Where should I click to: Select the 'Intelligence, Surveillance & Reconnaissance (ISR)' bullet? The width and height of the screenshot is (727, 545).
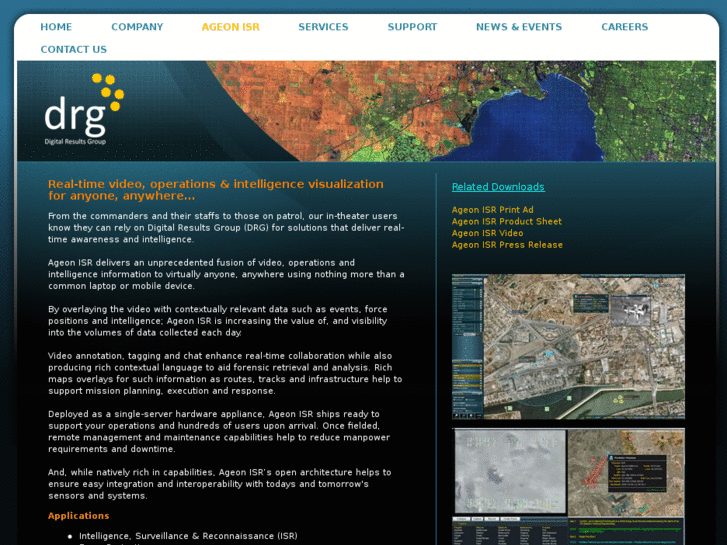point(188,536)
